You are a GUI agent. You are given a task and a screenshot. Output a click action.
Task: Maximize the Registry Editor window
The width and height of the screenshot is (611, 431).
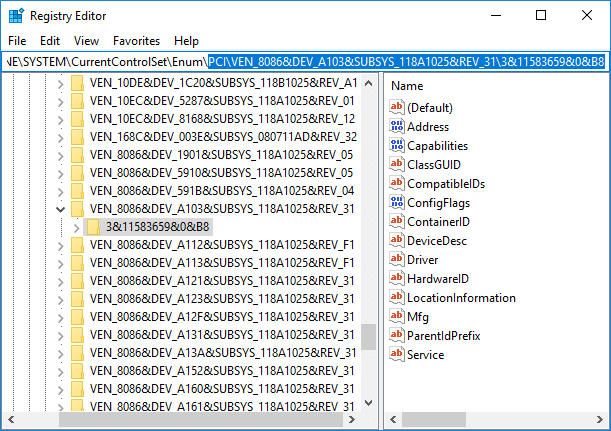tap(541, 16)
